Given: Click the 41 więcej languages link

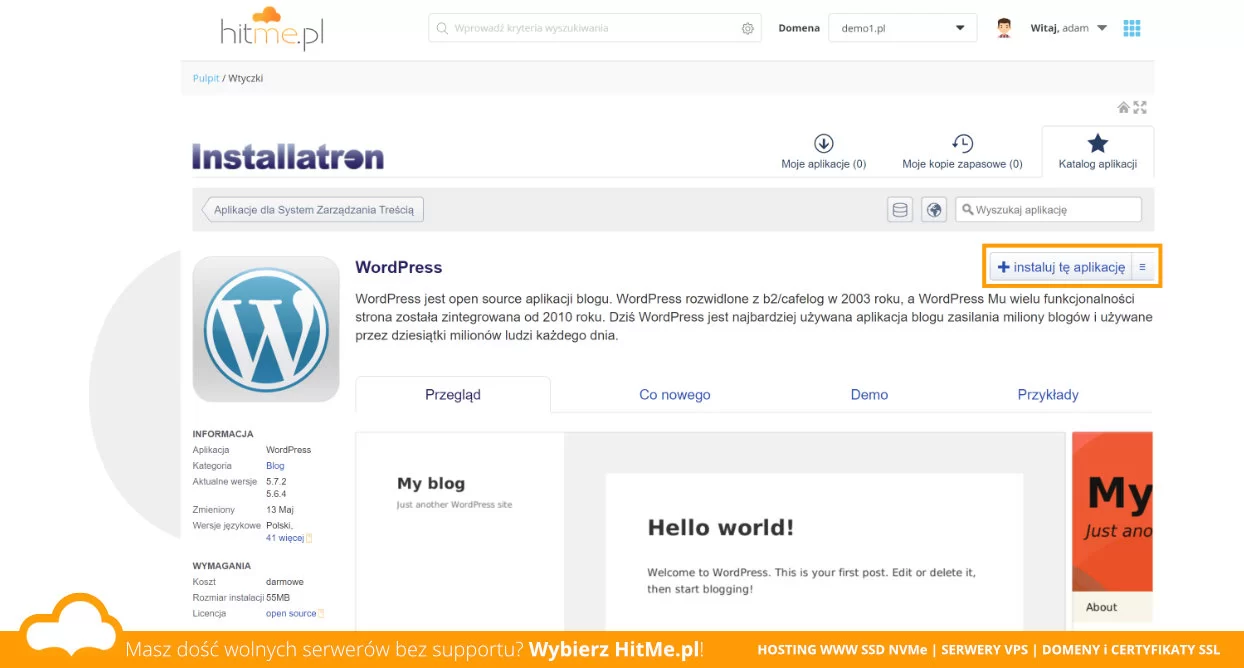Looking at the screenshot, I should click(x=285, y=538).
